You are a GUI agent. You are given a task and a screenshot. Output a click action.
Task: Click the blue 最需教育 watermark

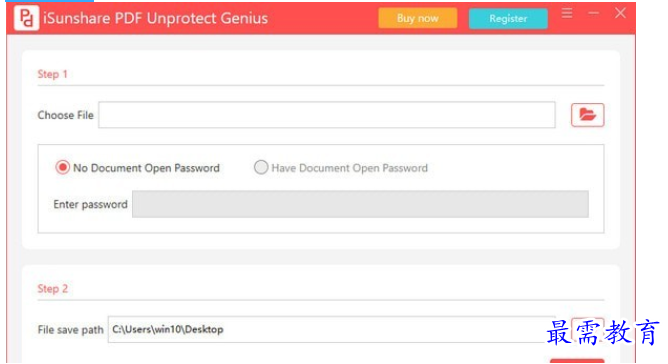[x=603, y=332]
